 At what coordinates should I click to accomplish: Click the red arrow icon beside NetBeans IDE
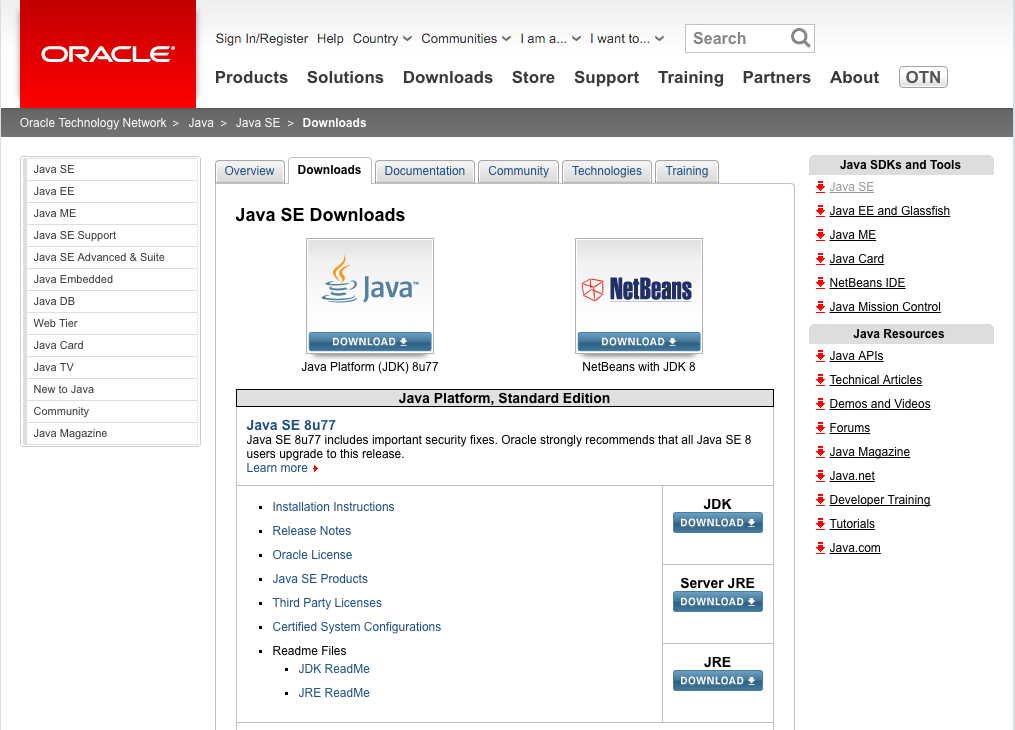(x=820, y=283)
